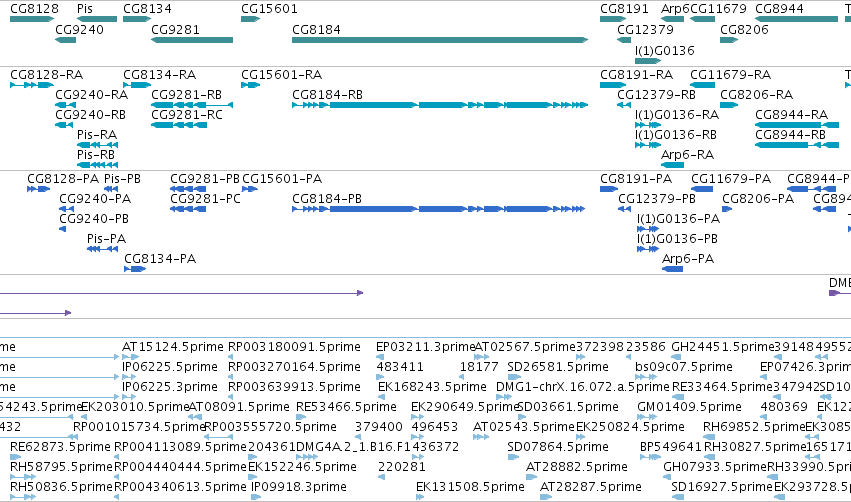851x502 pixels.
Task: Click the CG8128 gene label
Action: coord(34,9)
